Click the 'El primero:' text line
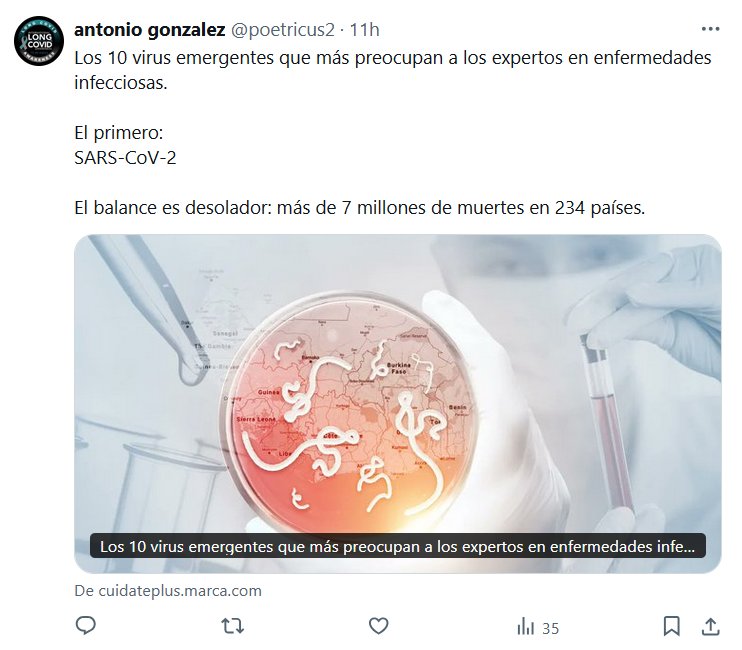The height and width of the screenshot is (650, 742). tap(119, 132)
